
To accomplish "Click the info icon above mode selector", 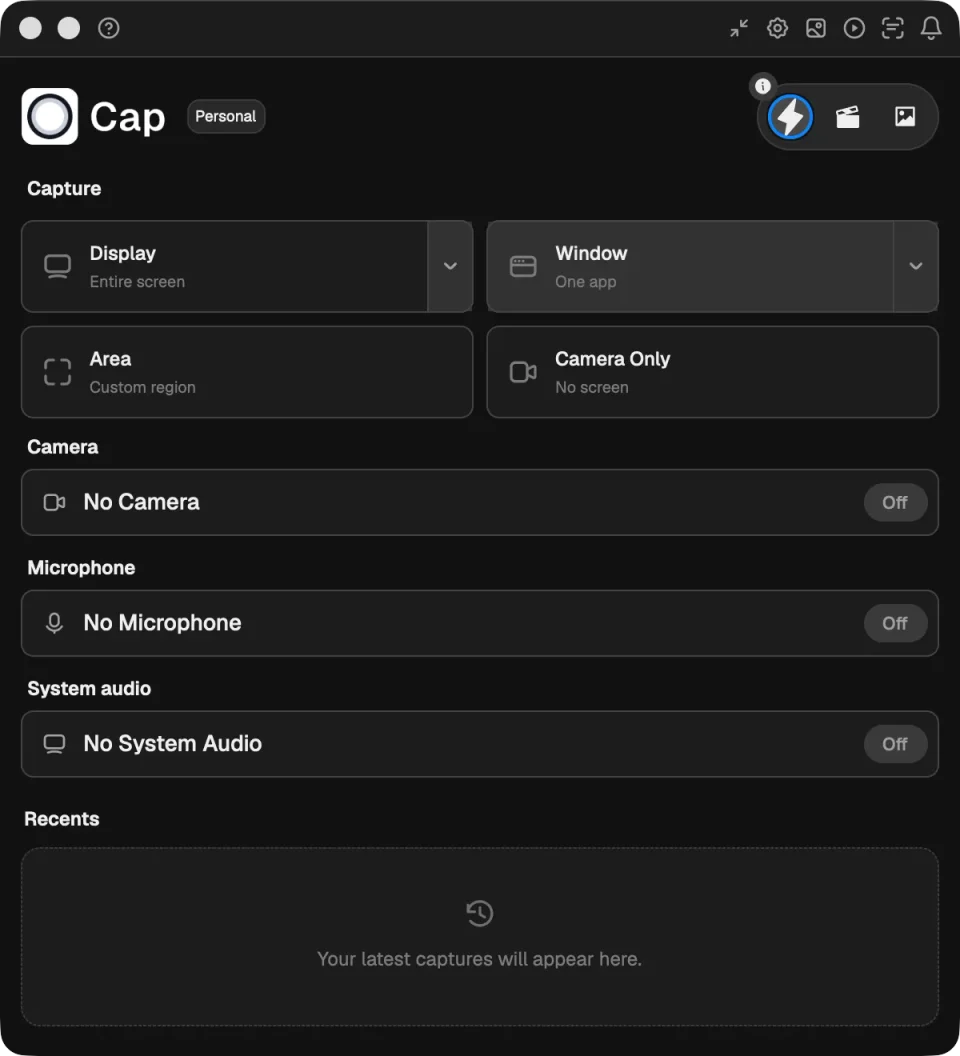I will click(763, 86).
